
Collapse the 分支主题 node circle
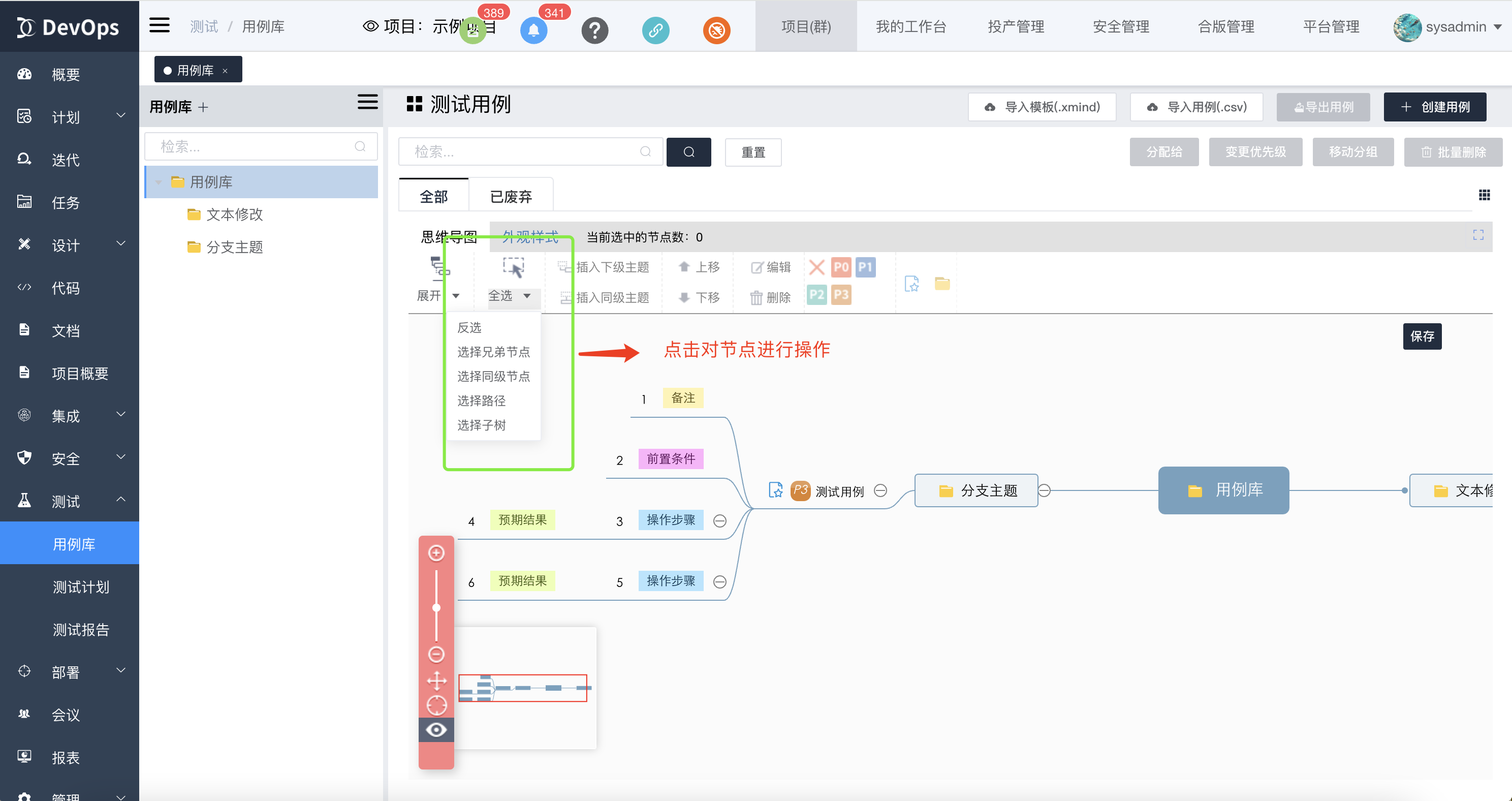tap(1044, 490)
